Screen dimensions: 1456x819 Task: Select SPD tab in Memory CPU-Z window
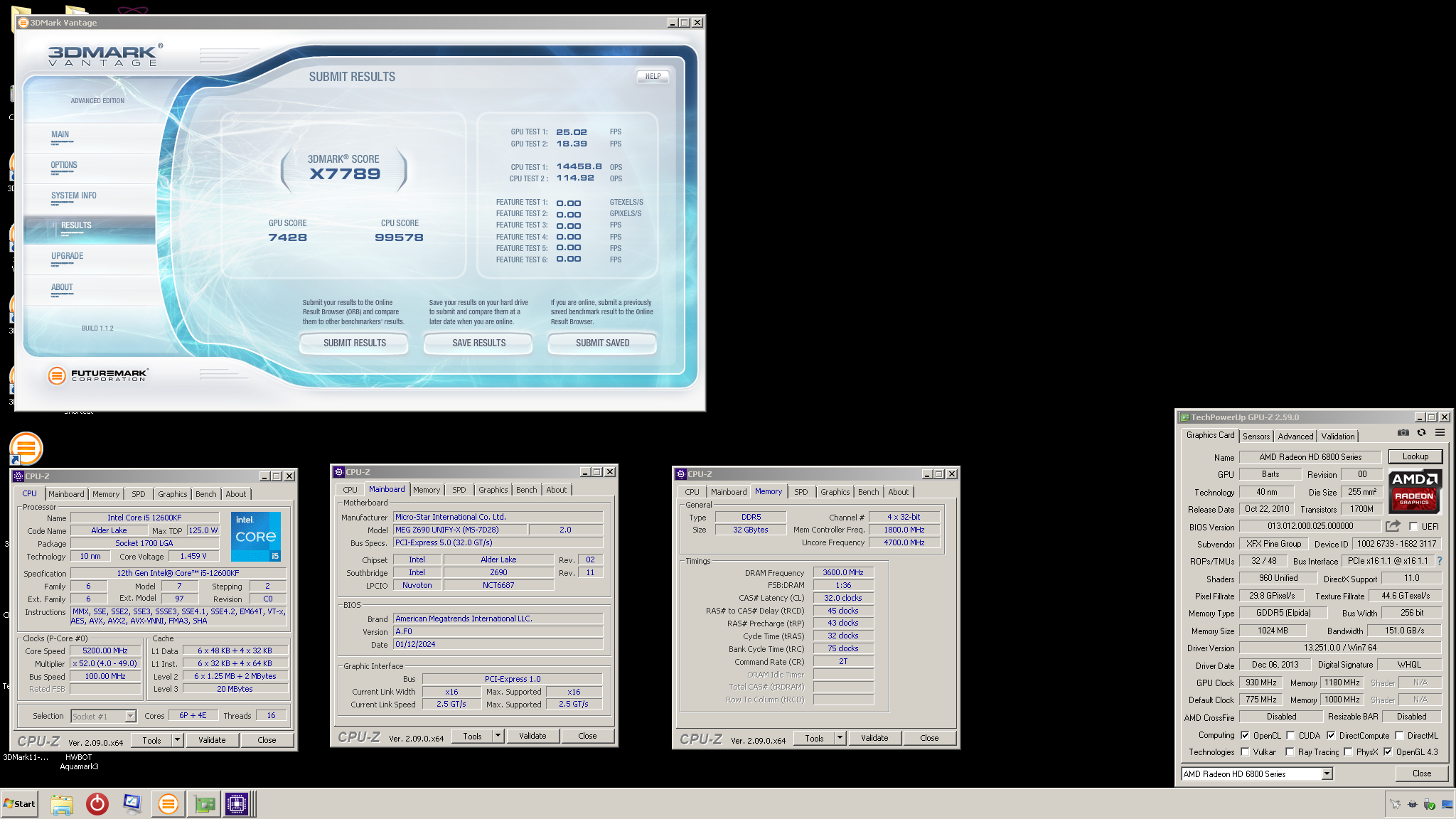[x=801, y=492]
